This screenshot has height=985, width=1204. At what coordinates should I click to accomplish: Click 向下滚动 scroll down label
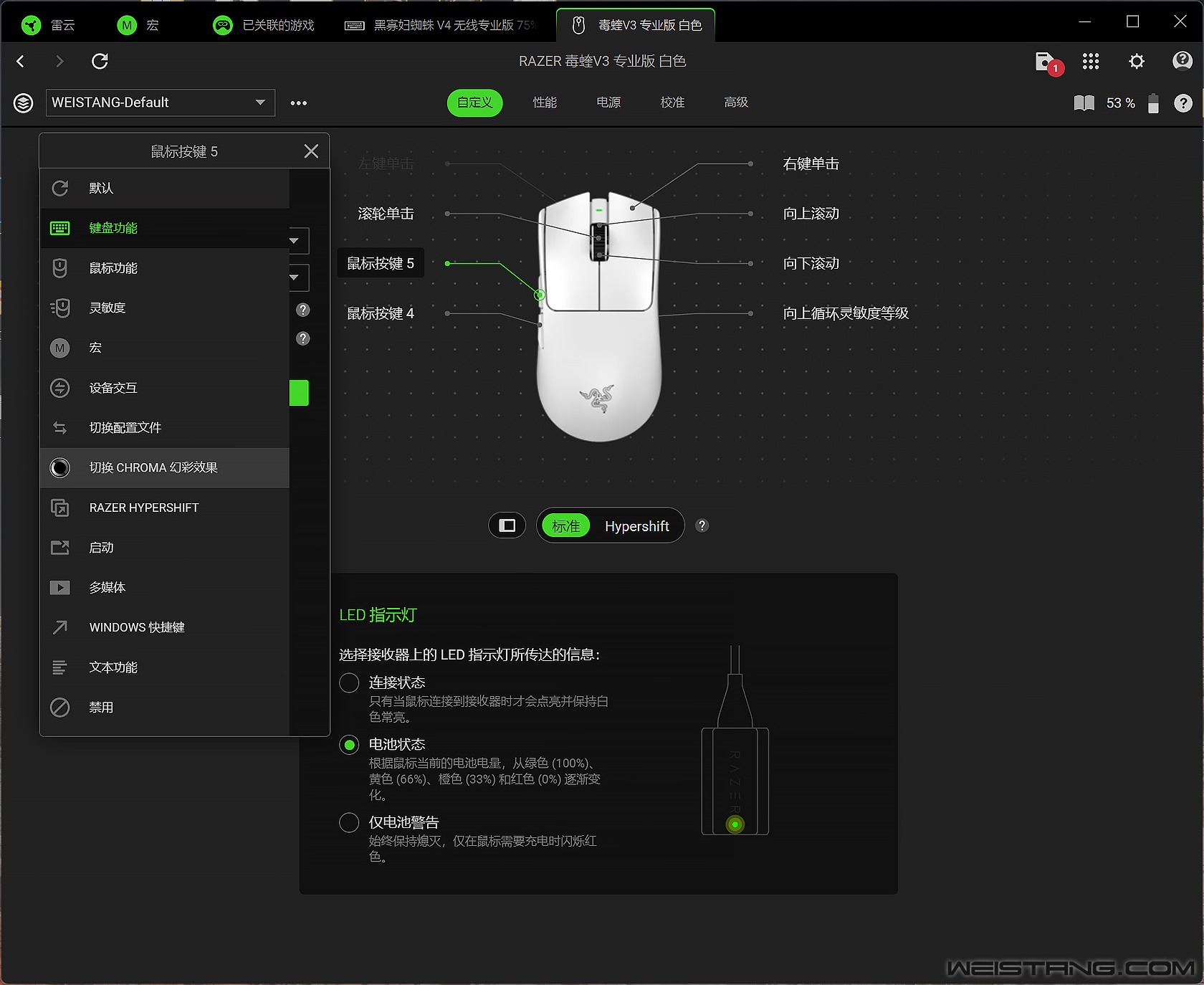(811, 264)
